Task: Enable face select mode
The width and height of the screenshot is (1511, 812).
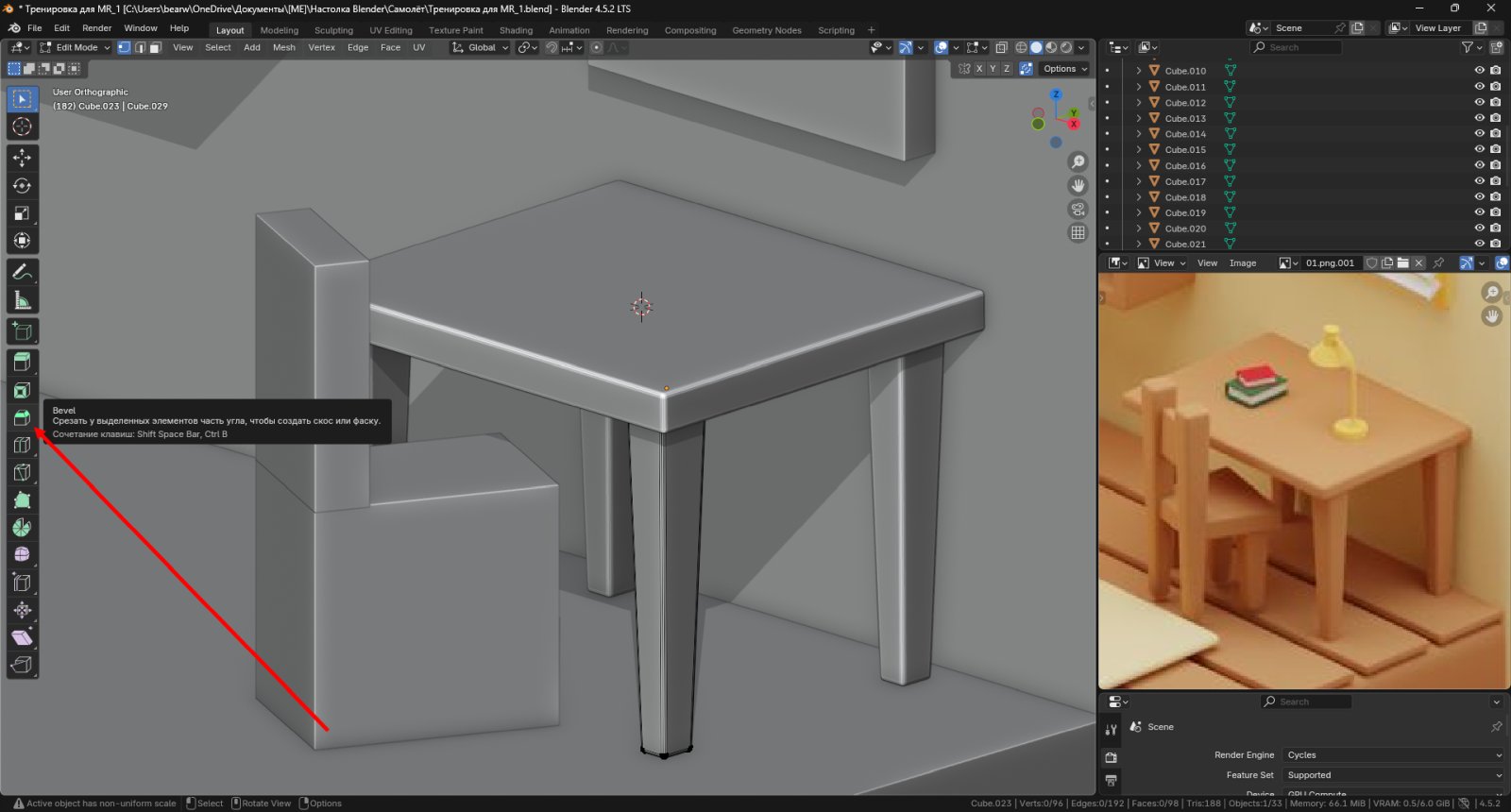Action: pyautogui.click(x=155, y=47)
